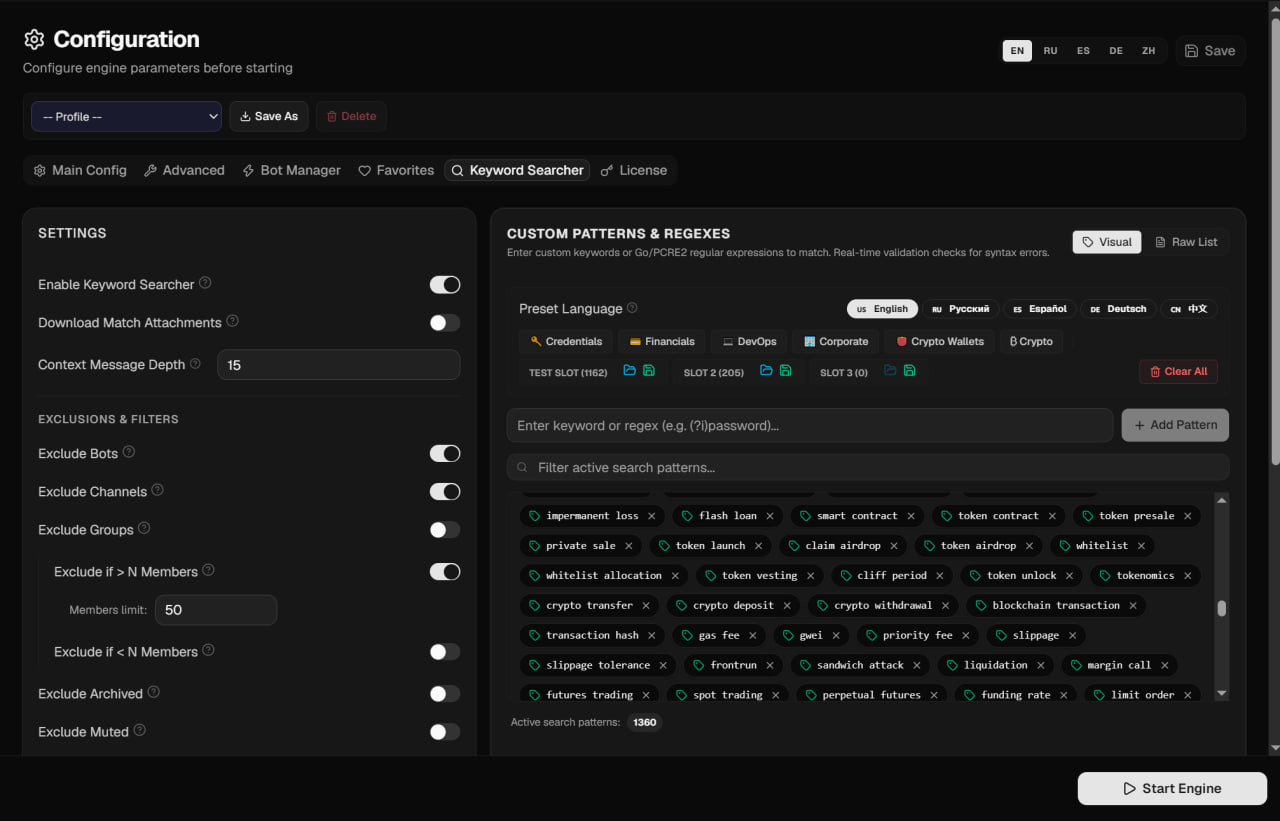Viewport: 1280px width, 821px height.
Task: Delete the 'gwei' pattern tag
Action: tap(836, 635)
